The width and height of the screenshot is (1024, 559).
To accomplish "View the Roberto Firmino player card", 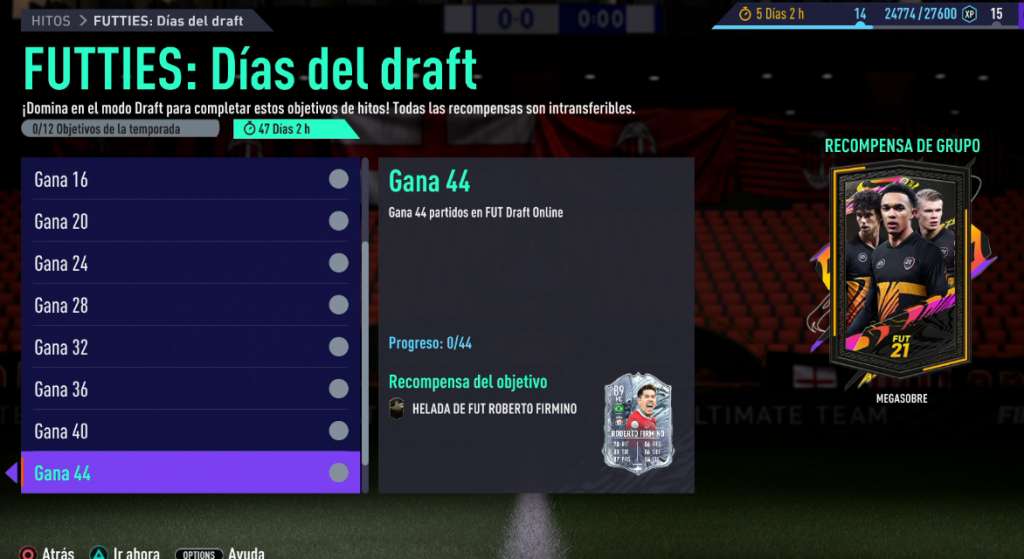I will click(637, 424).
